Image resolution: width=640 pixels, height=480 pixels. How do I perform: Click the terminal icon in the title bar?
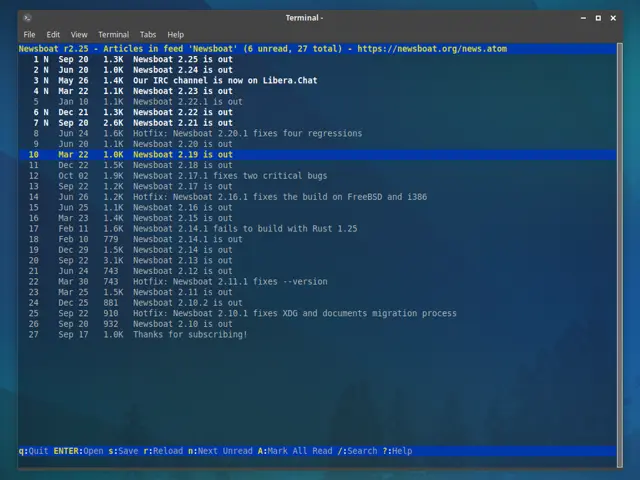(27, 18)
